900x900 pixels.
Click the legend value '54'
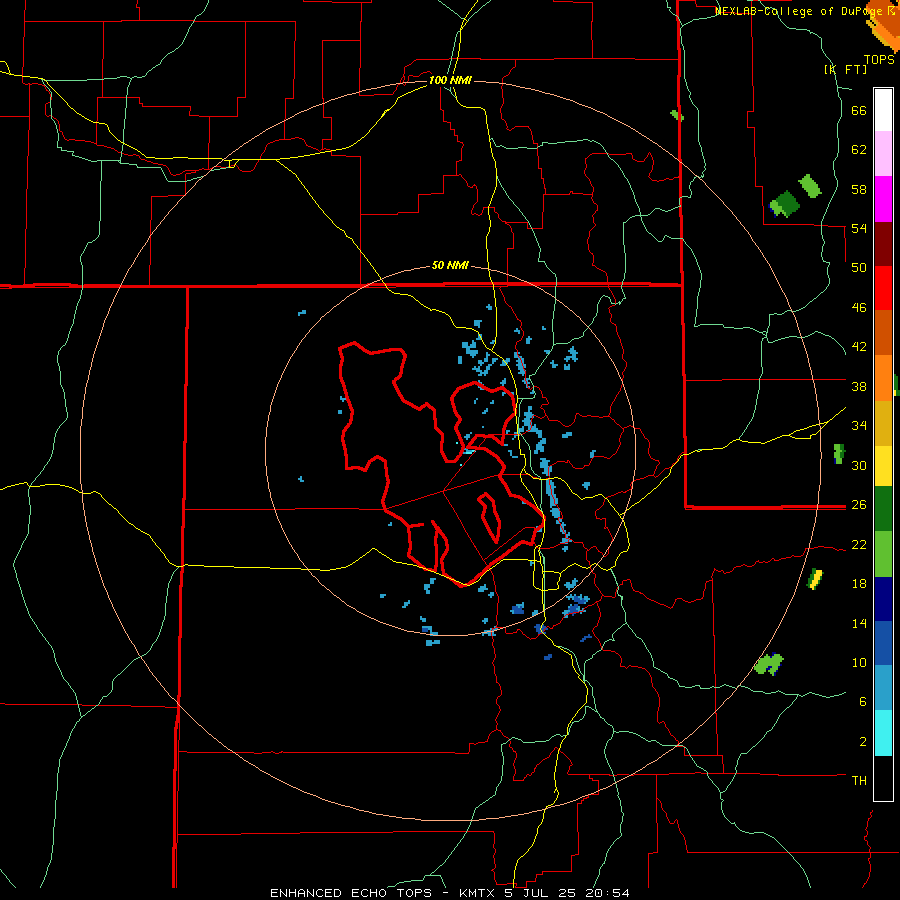tap(859, 229)
